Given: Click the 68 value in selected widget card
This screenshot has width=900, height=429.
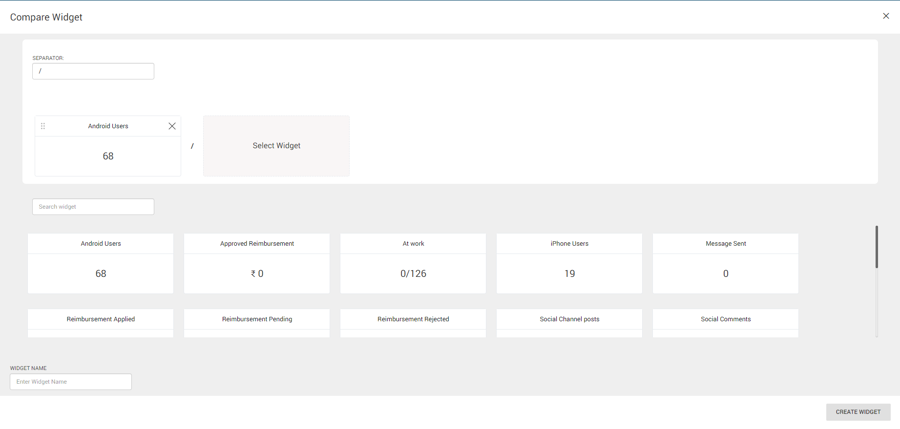Looking at the screenshot, I should pyautogui.click(x=108, y=156).
